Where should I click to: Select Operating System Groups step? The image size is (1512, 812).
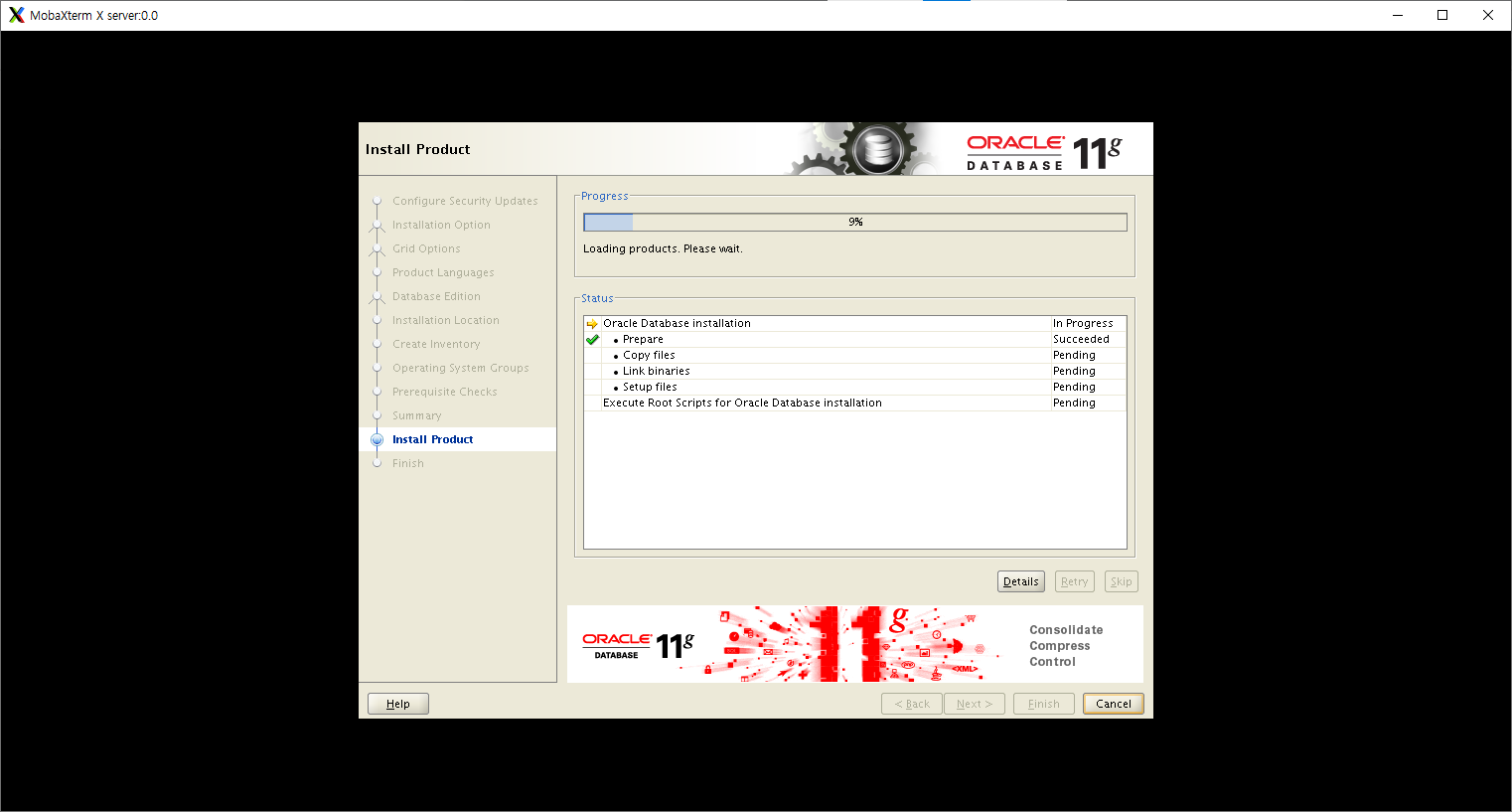pos(461,368)
